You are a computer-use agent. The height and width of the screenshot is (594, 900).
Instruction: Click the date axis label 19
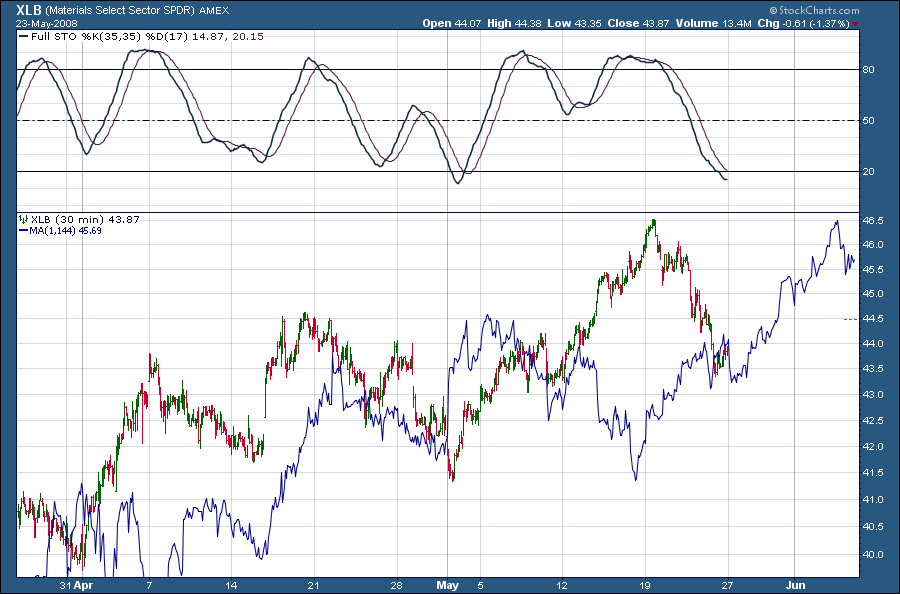pyautogui.click(x=645, y=585)
